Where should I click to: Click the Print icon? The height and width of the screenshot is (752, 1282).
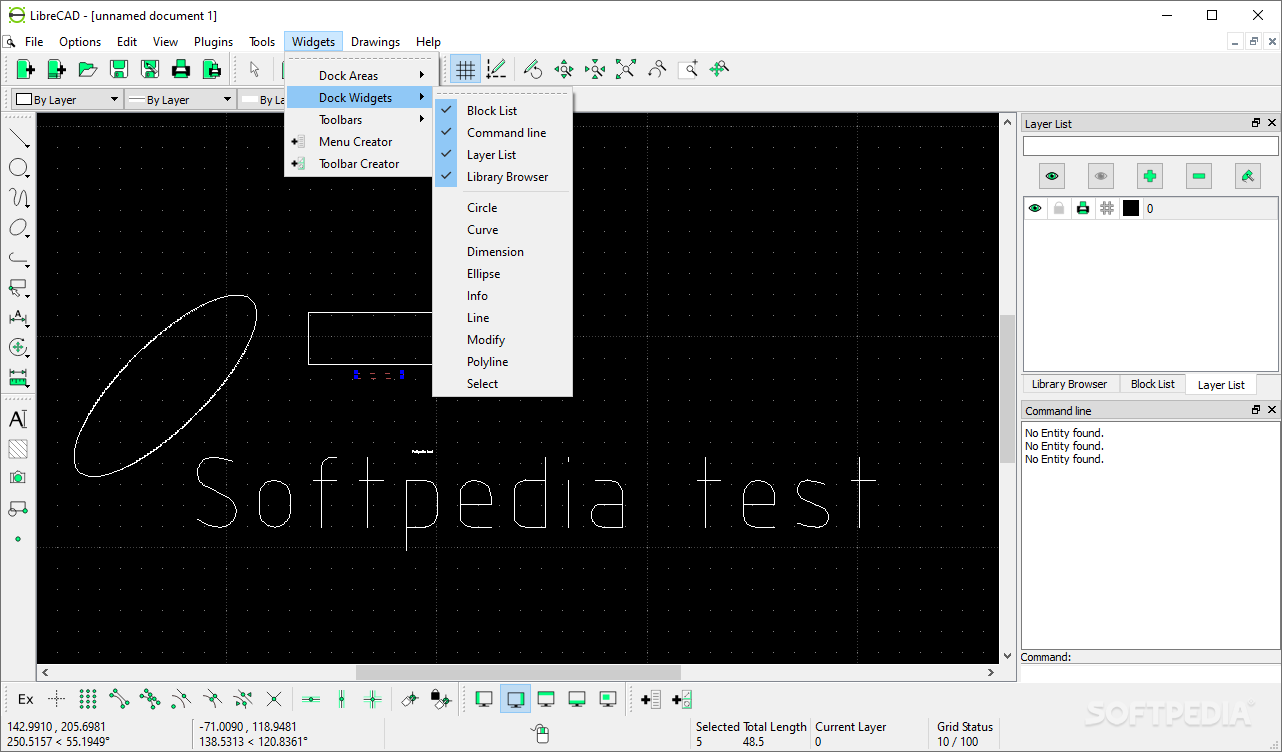(x=181, y=69)
